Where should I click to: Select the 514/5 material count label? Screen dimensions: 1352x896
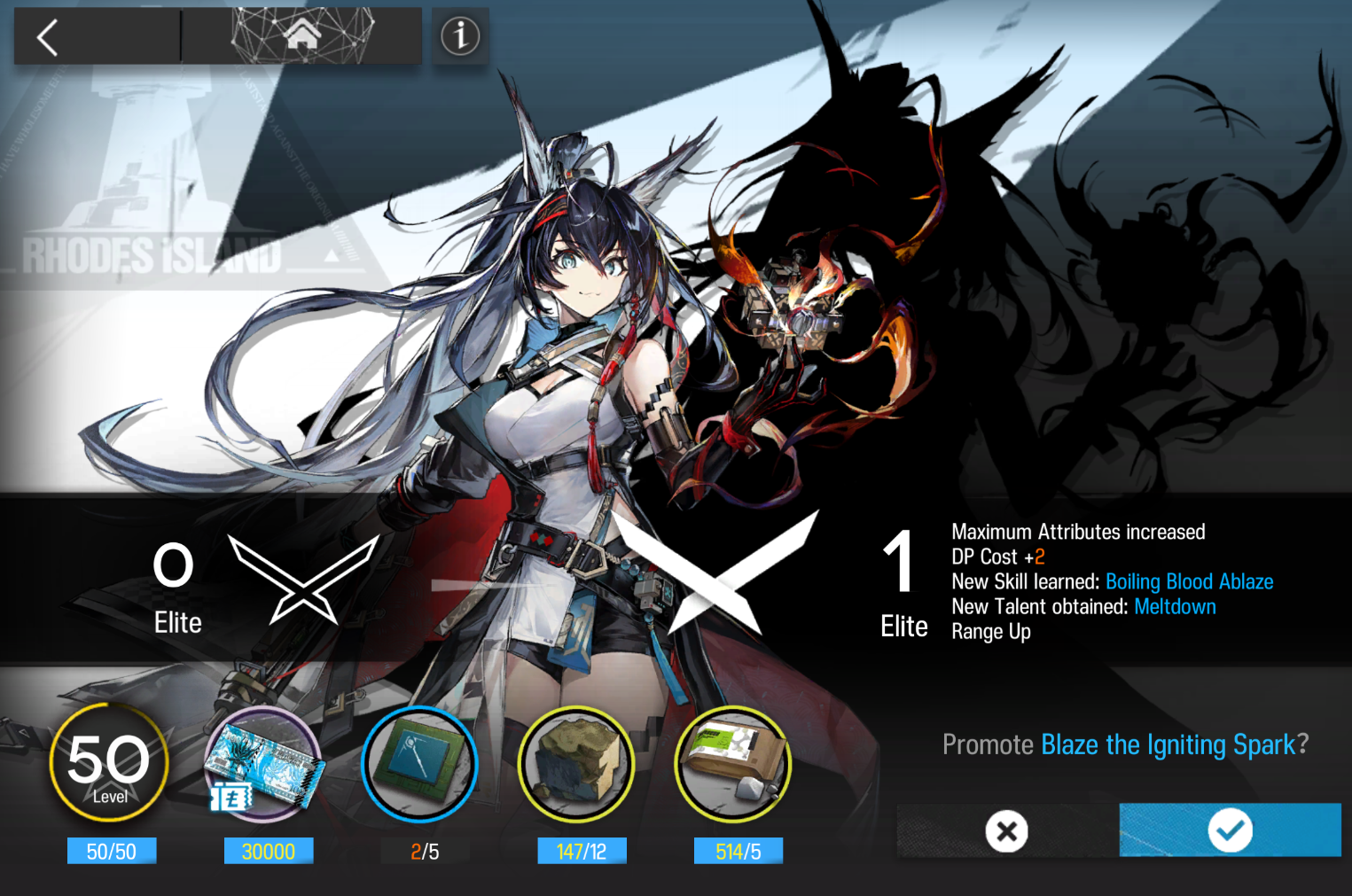point(739,851)
